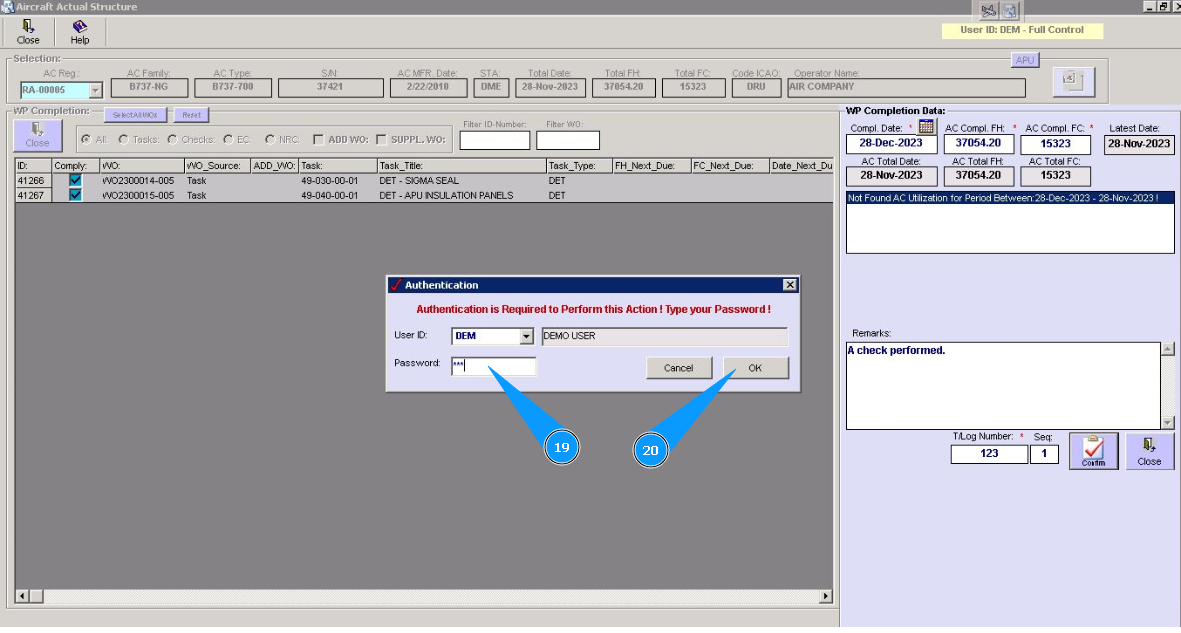Select the All radio button

tap(87, 139)
